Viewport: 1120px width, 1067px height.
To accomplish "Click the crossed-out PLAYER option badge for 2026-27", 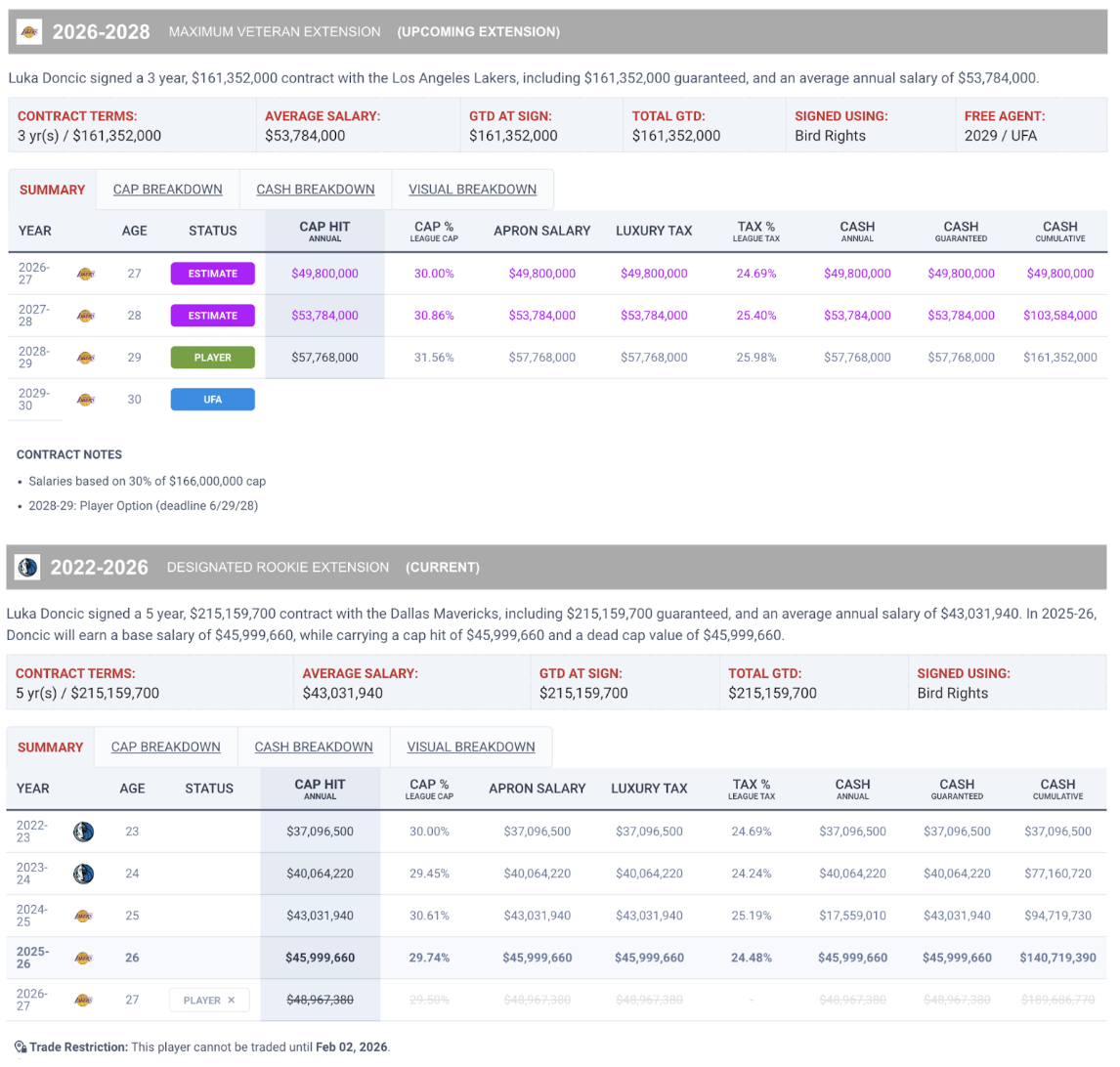I will (209, 1000).
